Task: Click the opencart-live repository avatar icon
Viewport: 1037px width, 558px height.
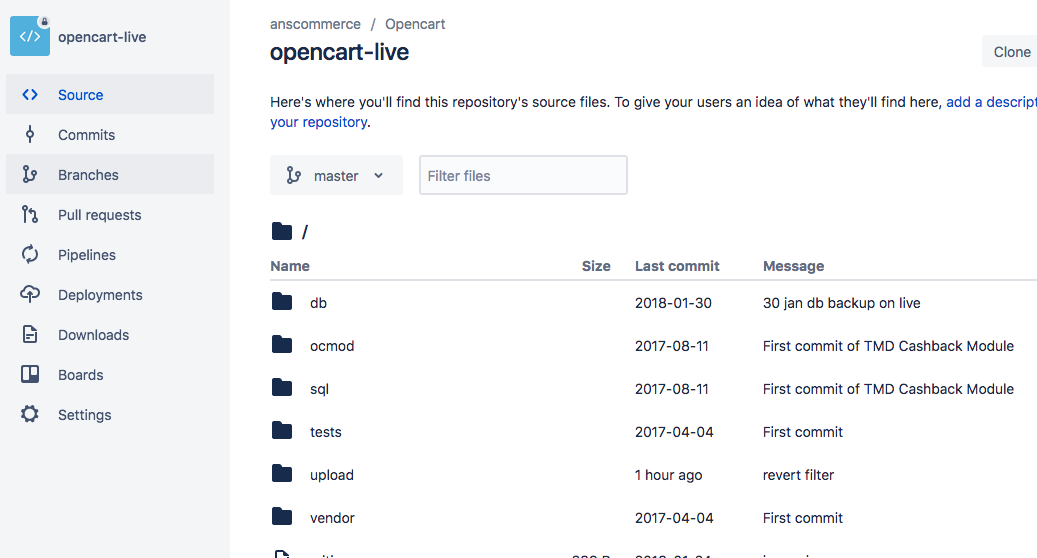Action: [x=30, y=36]
